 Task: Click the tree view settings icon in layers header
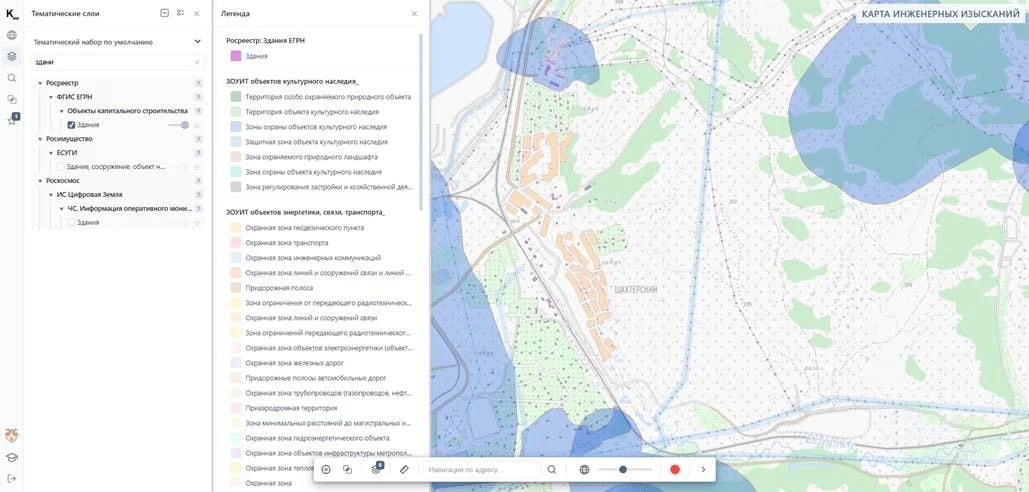pos(180,13)
